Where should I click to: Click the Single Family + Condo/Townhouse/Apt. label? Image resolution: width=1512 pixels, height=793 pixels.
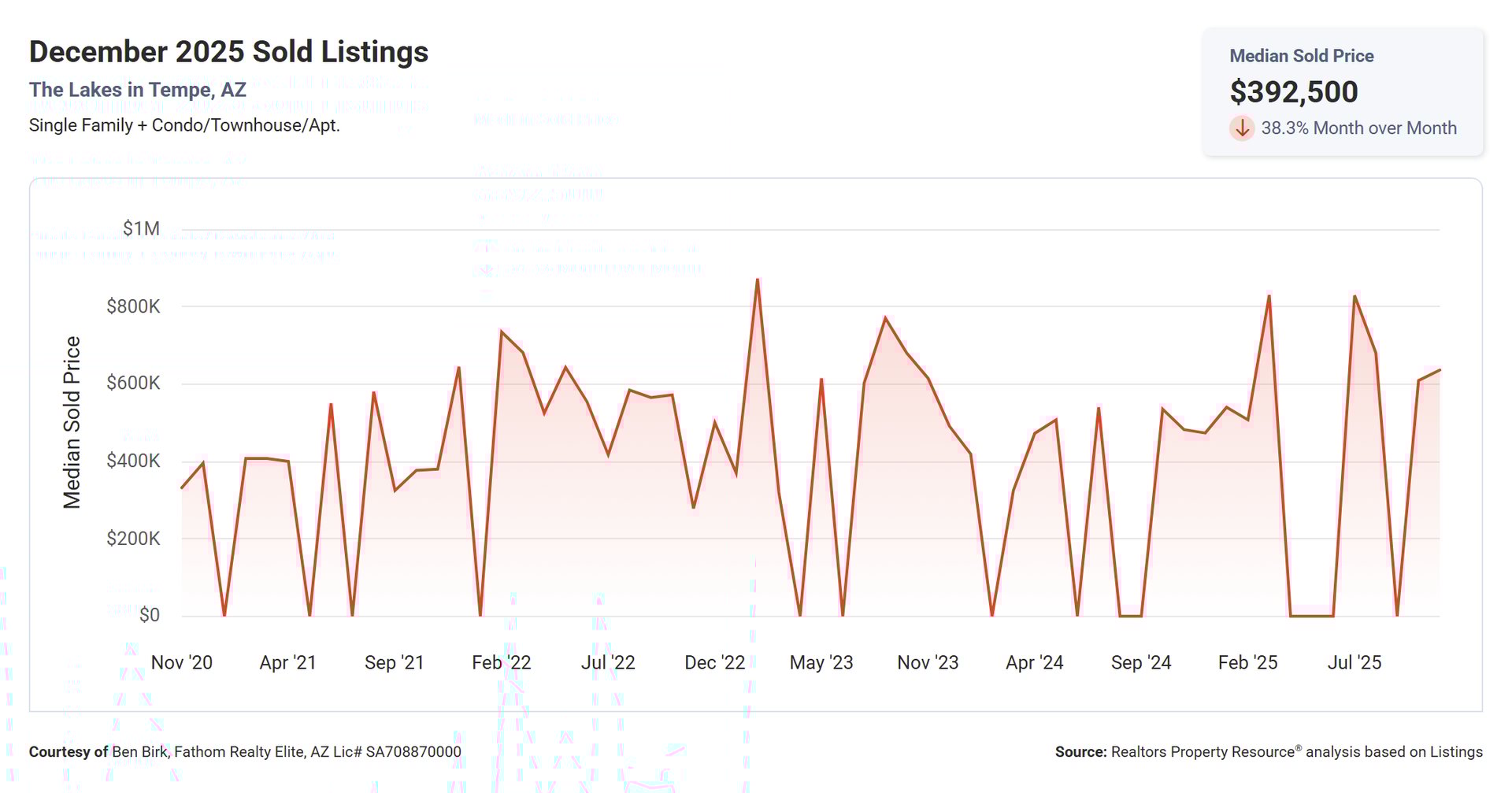pos(184,125)
